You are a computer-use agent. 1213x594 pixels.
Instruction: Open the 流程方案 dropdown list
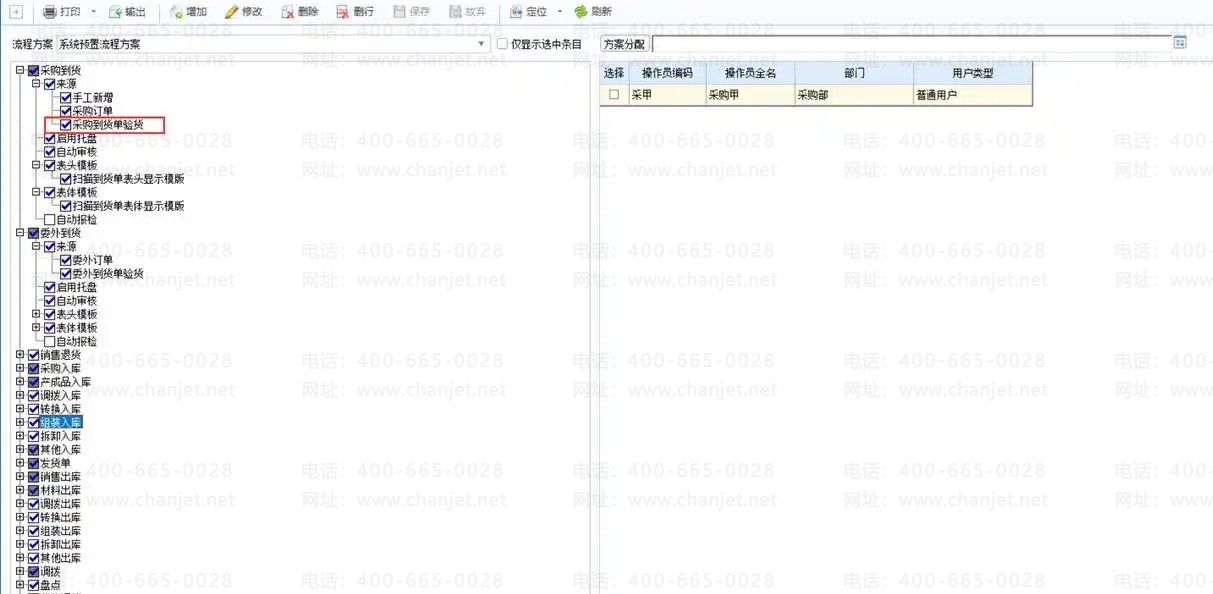(x=482, y=44)
